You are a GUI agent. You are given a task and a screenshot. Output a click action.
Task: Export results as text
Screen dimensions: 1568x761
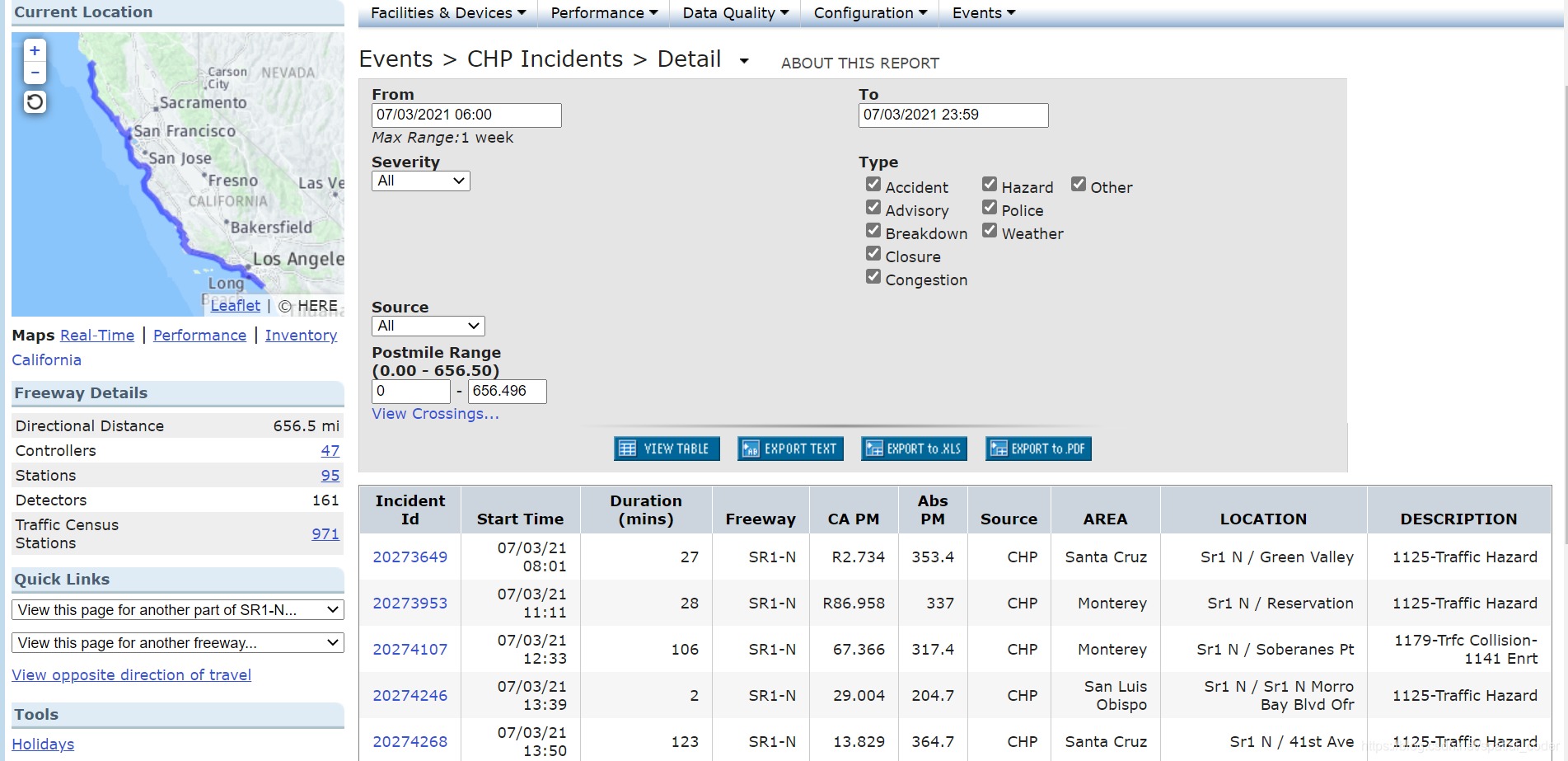[x=790, y=449]
